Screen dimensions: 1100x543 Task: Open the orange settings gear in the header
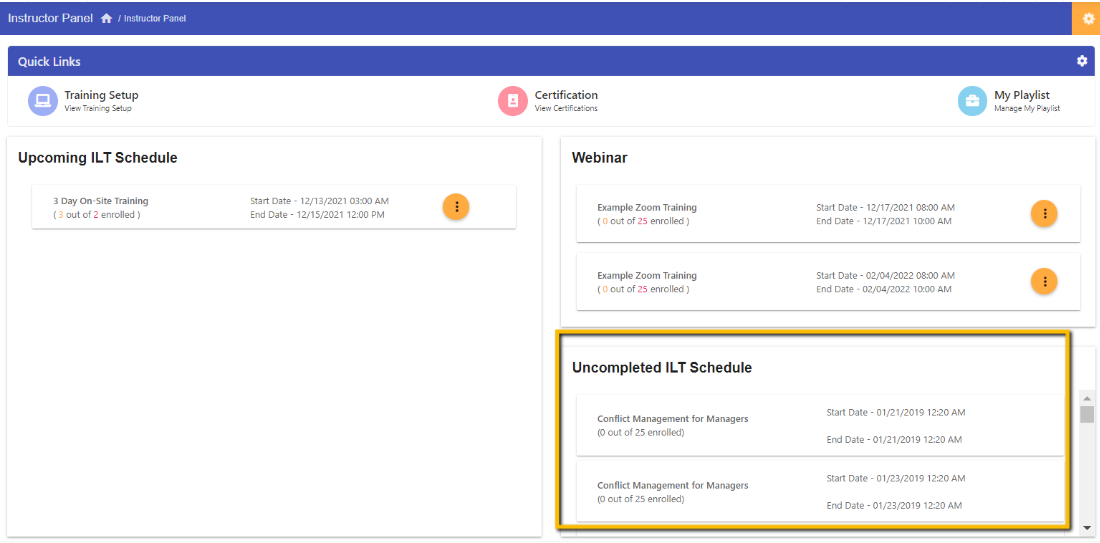coord(1088,18)
